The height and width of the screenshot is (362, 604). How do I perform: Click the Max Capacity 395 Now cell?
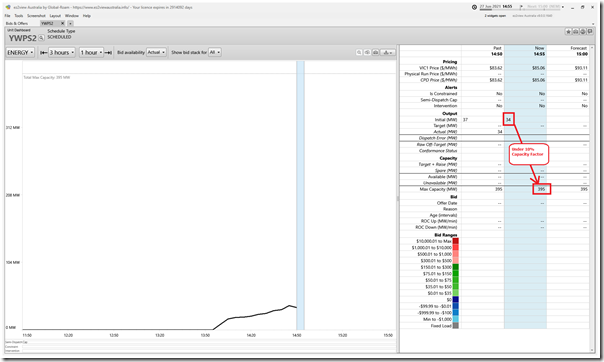[x=542, y=189]
